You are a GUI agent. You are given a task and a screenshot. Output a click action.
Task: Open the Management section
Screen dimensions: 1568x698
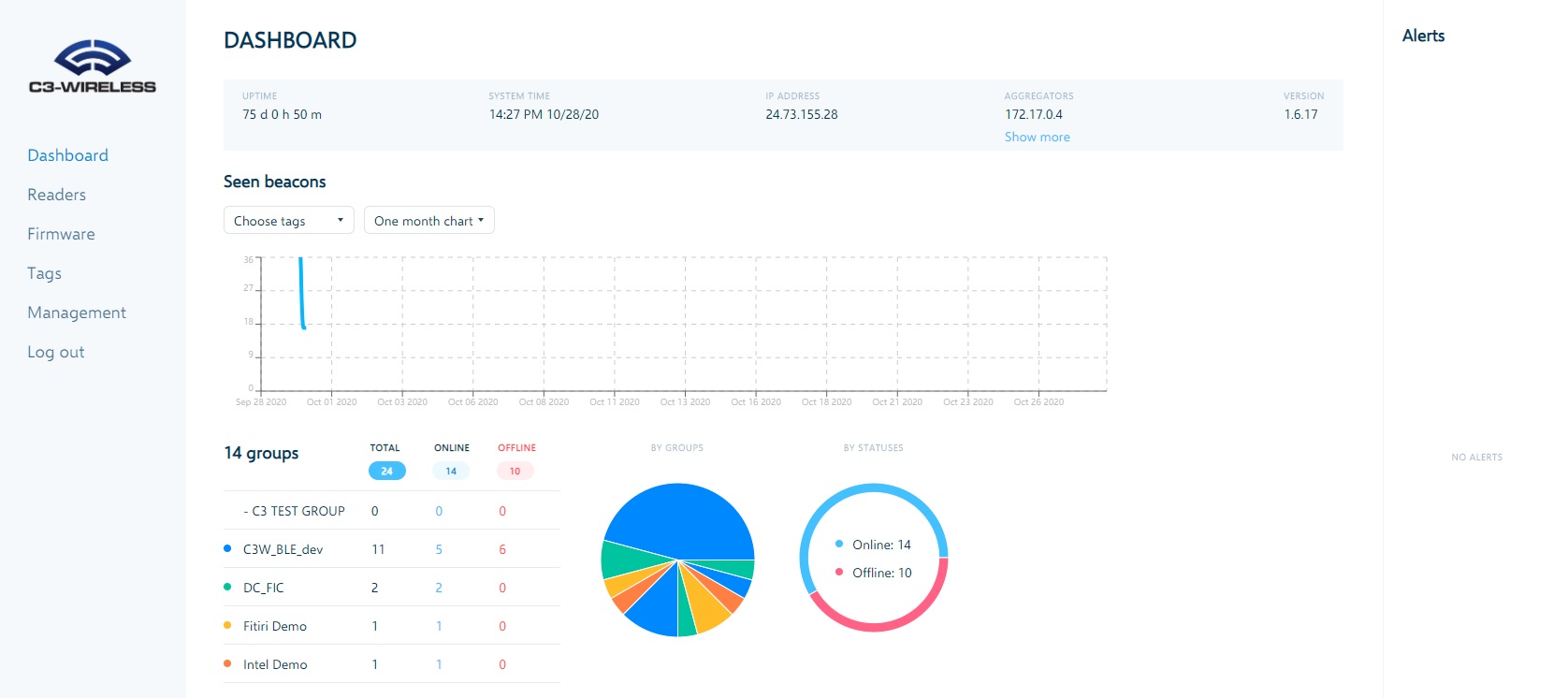coord(77,313)
